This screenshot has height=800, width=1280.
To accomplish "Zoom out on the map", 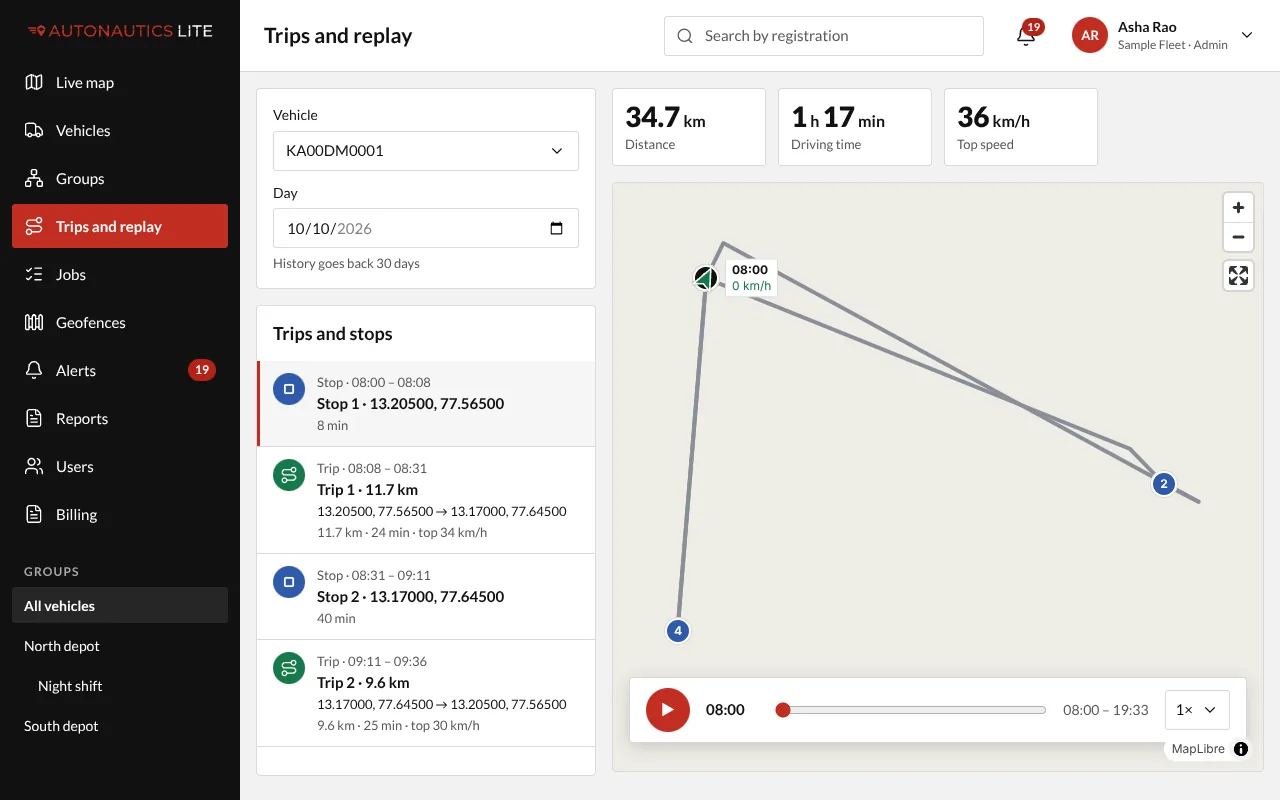I will (x=1238, y=237).
